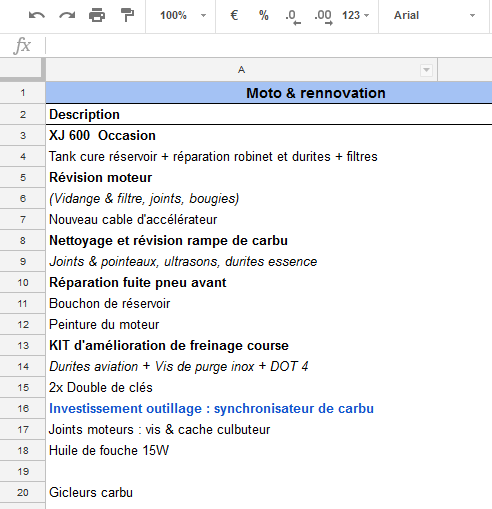Select row 10 header
The height and width of the screenshot is (509, 492).
22,282
